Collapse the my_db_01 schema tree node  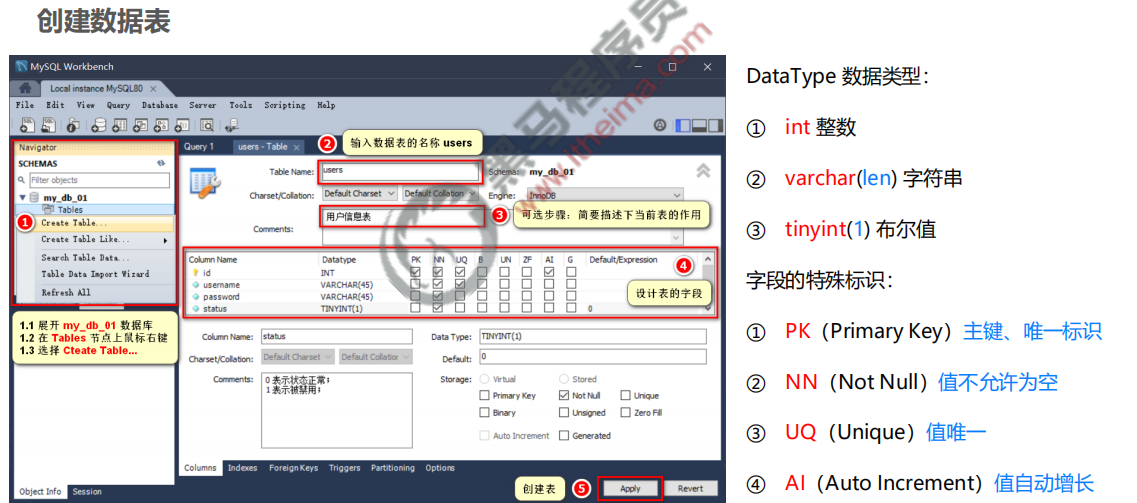23,198
